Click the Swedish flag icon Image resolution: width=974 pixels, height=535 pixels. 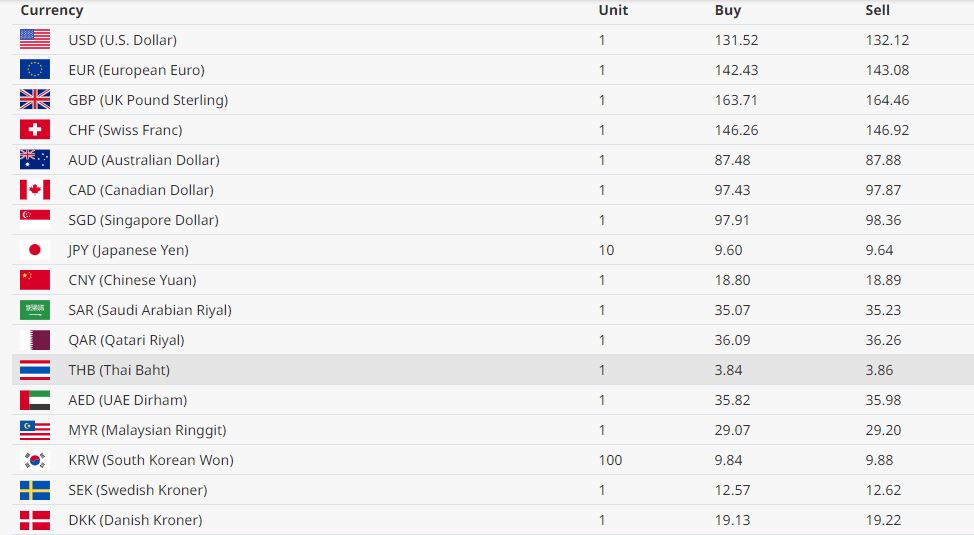(x=35, y=490)
